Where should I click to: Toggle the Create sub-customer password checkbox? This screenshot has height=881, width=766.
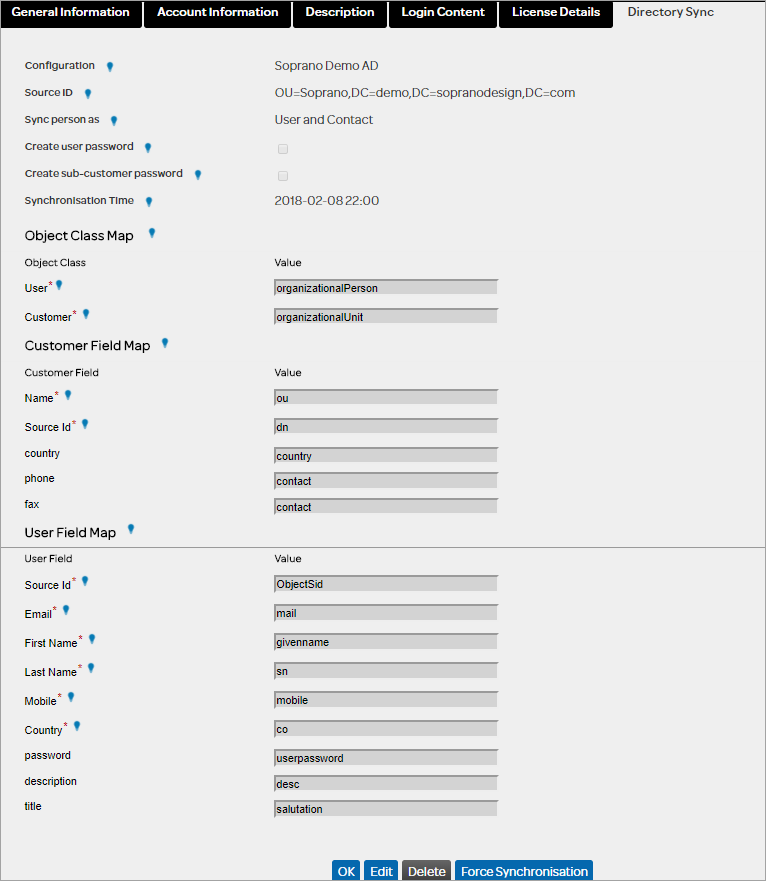tap(283, 176)
